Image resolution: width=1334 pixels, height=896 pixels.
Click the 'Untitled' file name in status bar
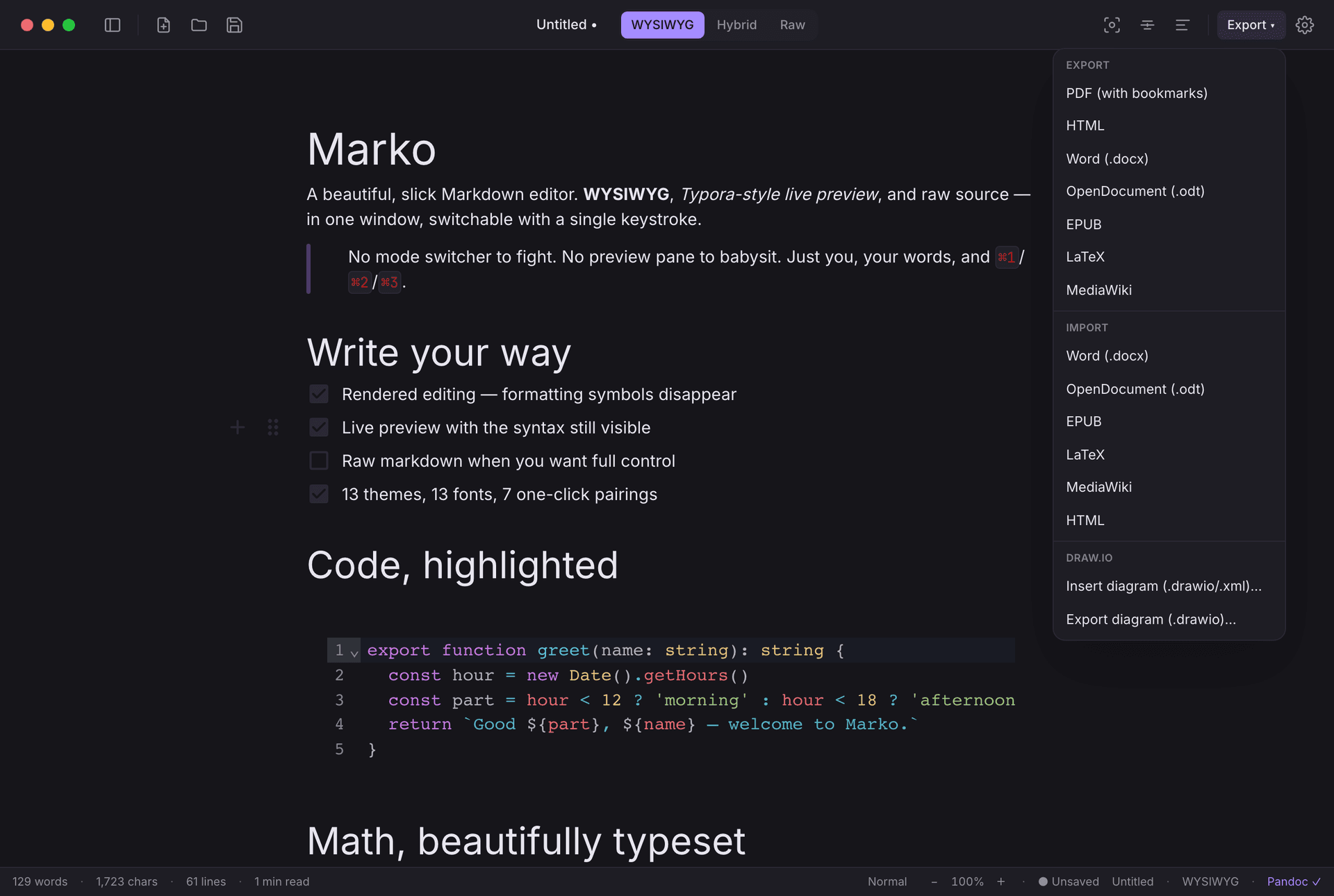pos(1133,881)
